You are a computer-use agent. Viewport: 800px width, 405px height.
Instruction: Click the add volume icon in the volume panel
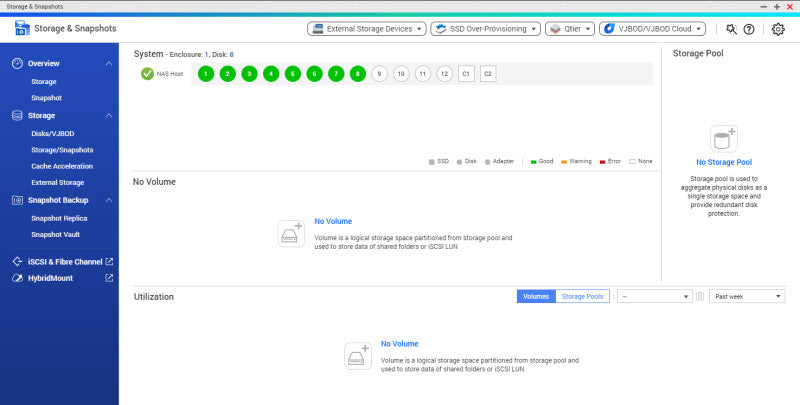pos(291,234)
